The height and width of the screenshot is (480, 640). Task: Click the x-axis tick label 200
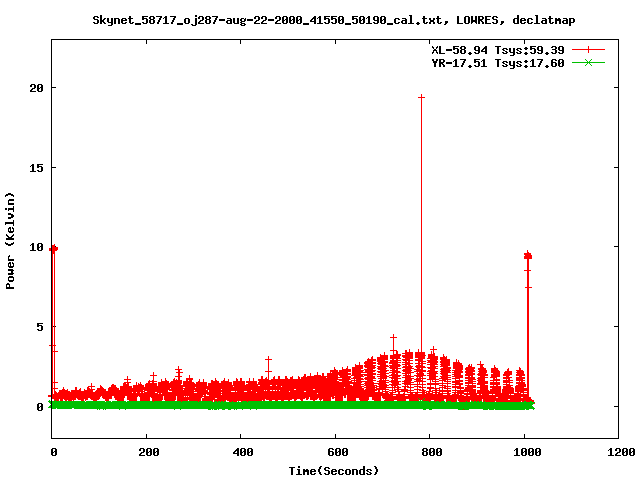[x=149, y=452]
